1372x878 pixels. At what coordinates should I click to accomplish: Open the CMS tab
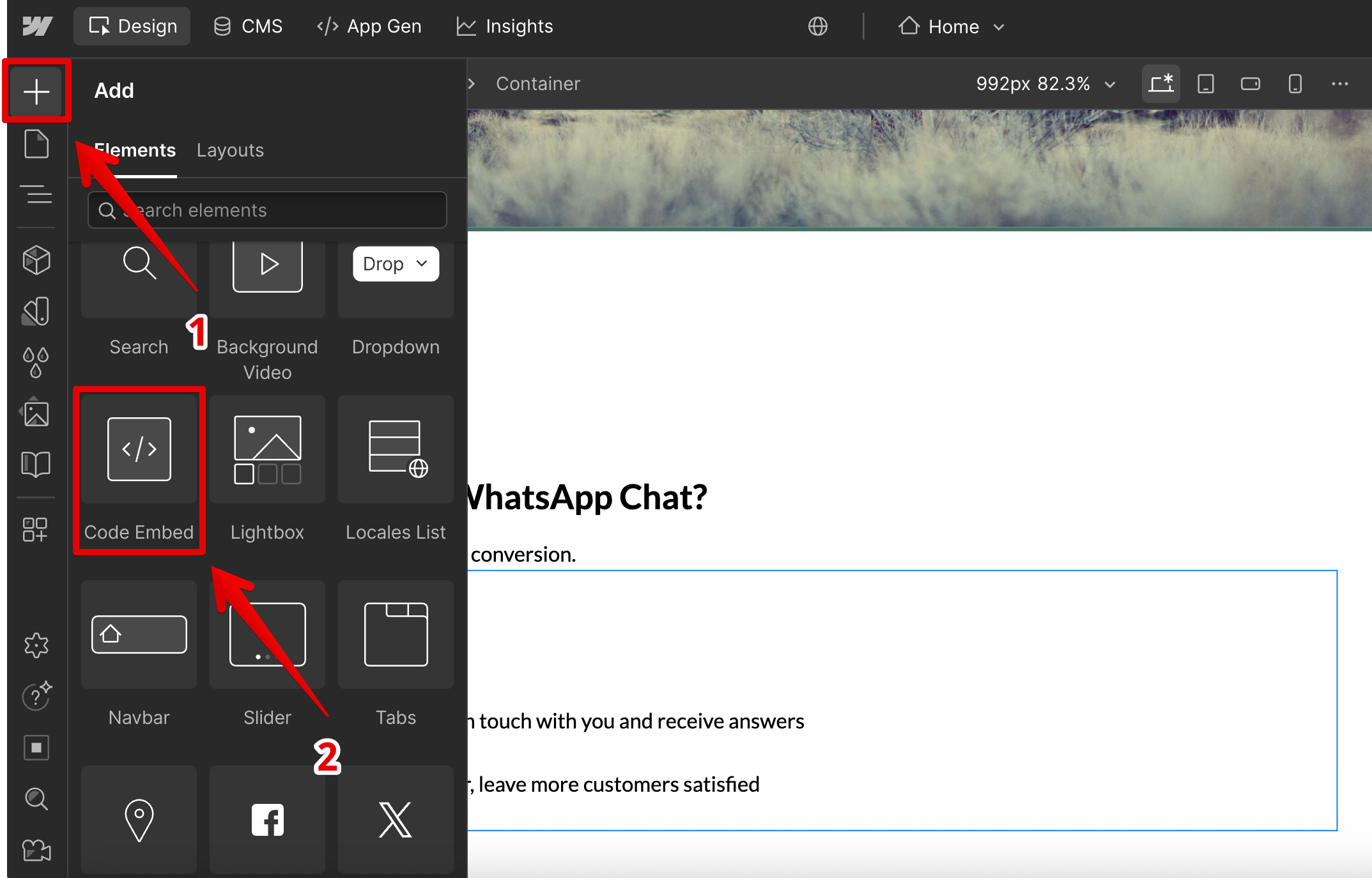[248, 26]
